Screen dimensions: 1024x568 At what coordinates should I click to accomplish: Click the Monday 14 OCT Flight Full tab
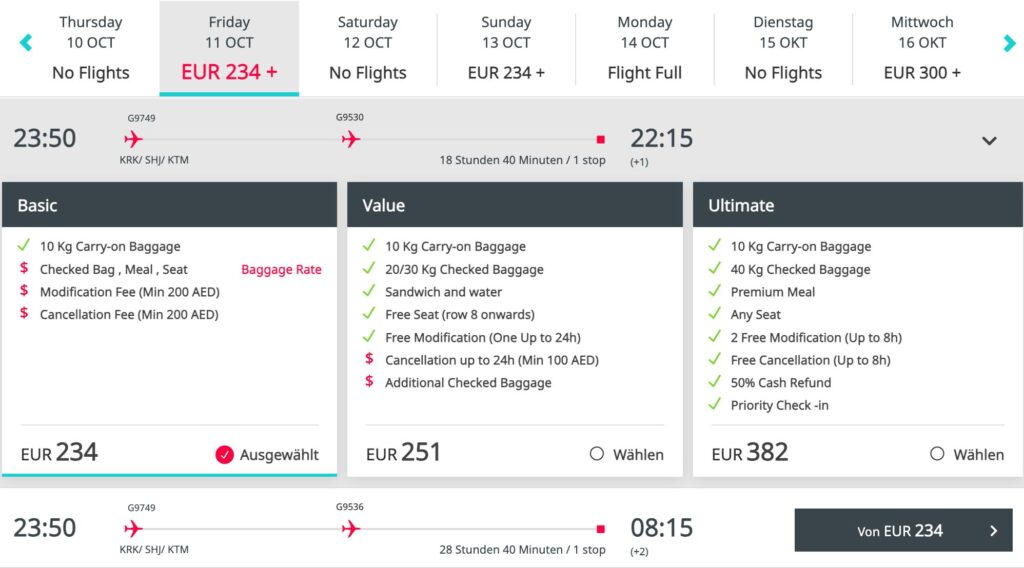pos(644,48)
